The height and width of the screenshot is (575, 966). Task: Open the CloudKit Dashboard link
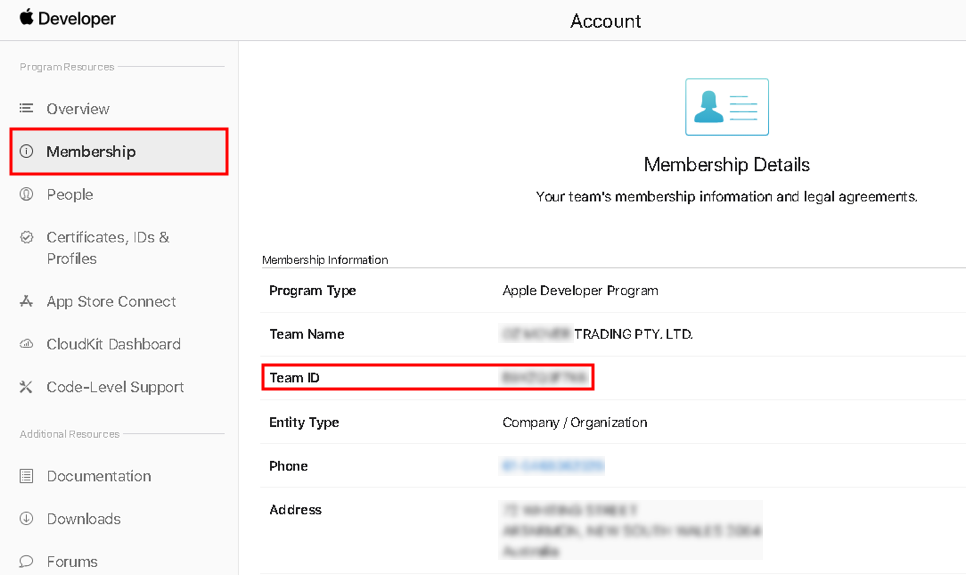[x=114, y=344]
